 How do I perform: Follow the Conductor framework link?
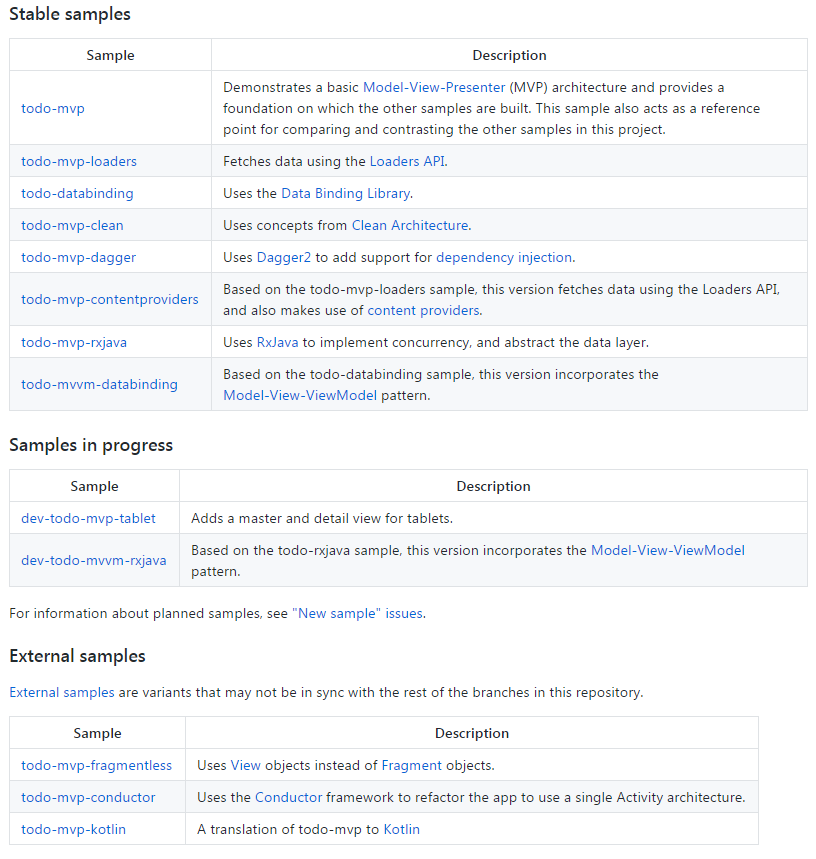(x=289, y=798)
